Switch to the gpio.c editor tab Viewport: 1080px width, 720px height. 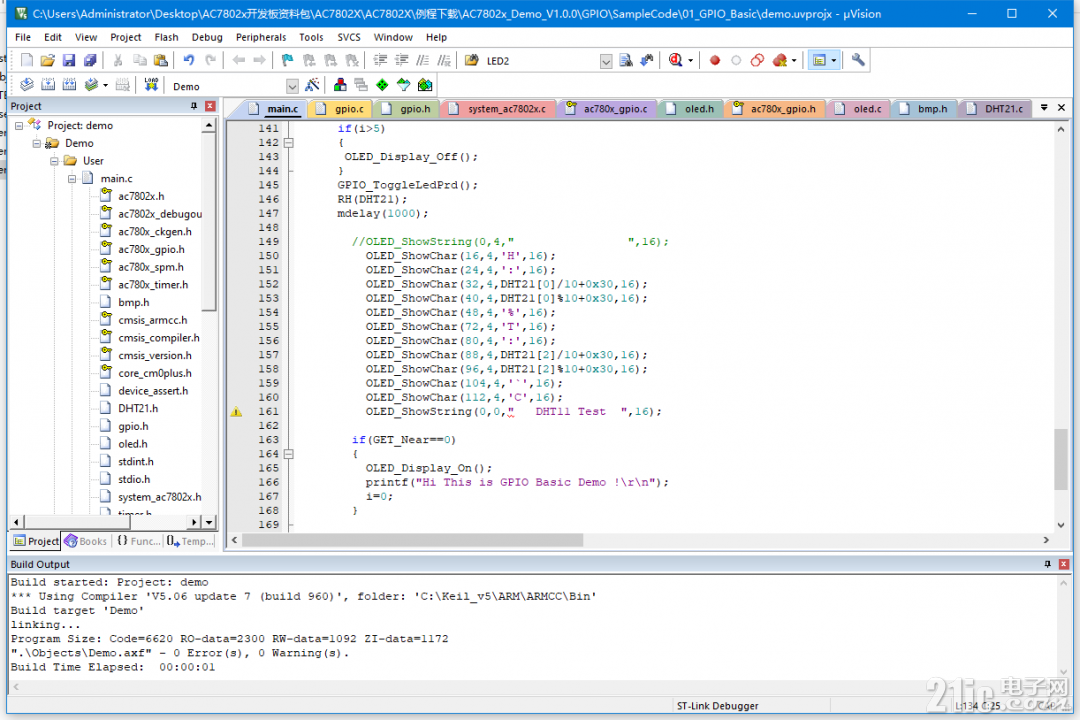(x=341, y=109)
